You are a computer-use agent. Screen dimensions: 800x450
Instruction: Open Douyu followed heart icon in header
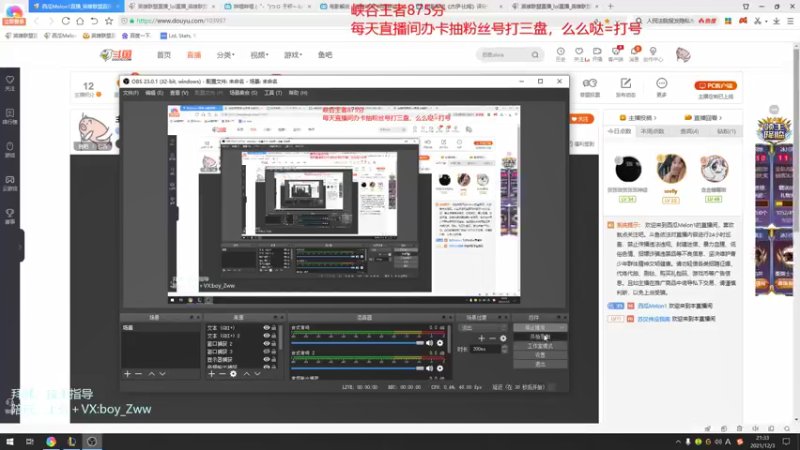pos(579,52)
